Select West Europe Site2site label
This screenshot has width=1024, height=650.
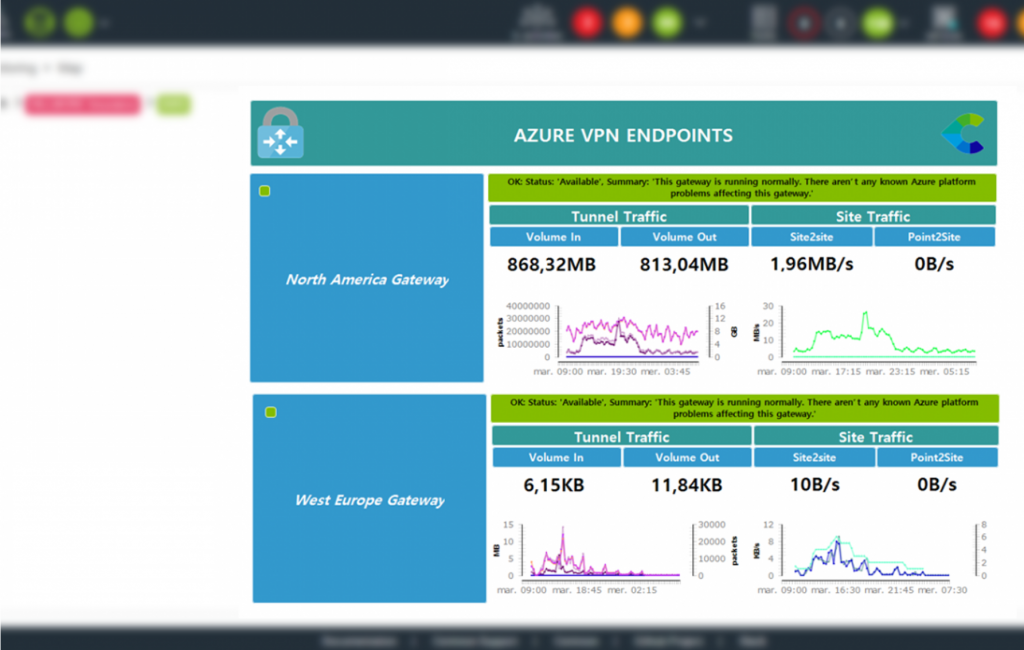click(x=814, y=458)
